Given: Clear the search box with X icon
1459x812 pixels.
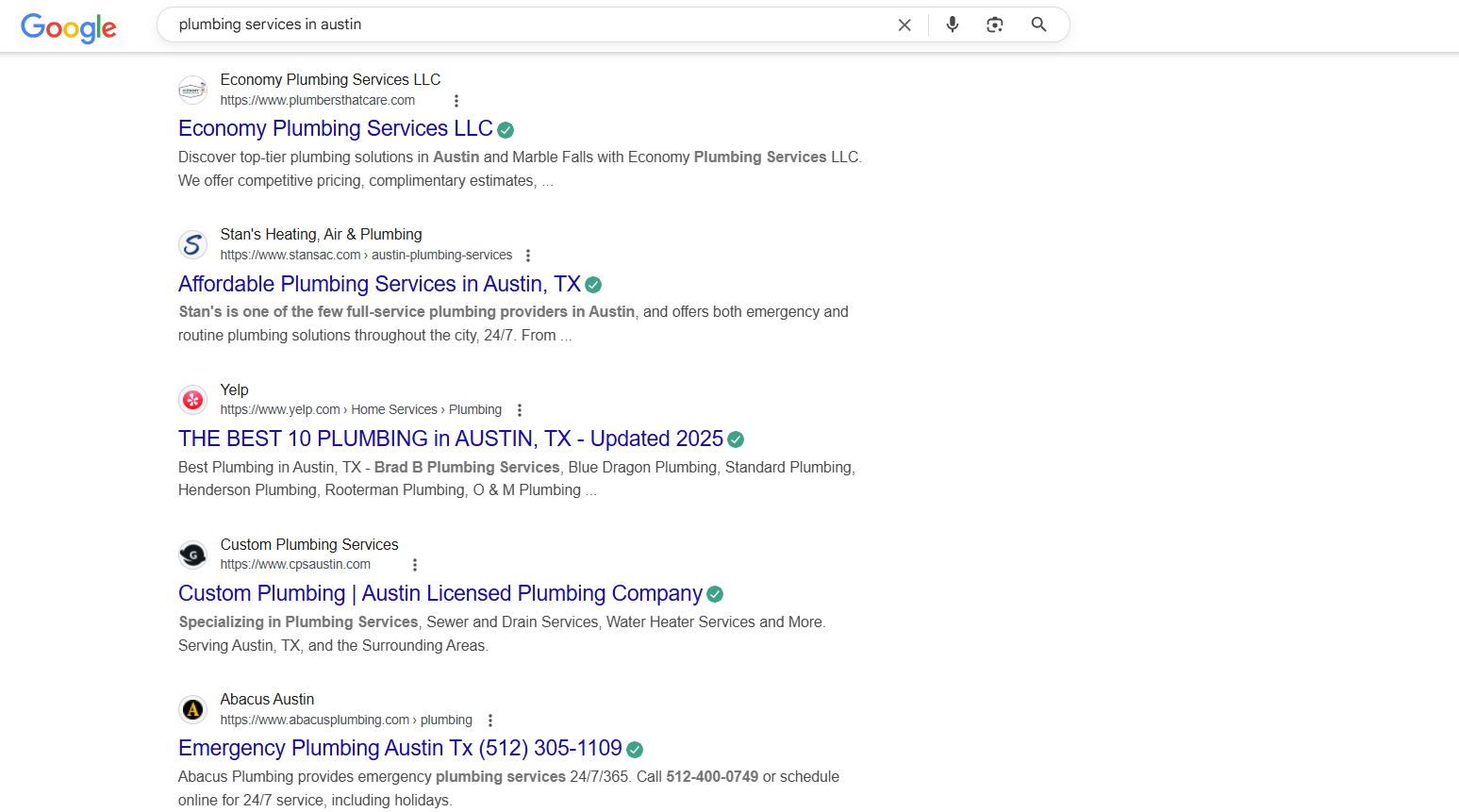Looking at the screenshot, I should [x=904, y=25].
